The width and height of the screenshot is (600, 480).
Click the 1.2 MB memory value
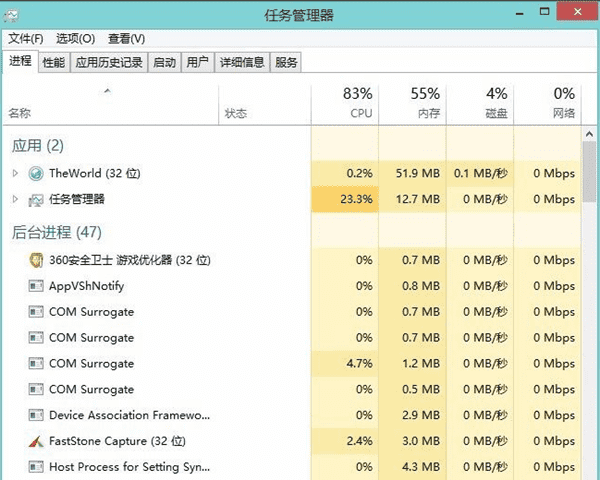[421, 363]
